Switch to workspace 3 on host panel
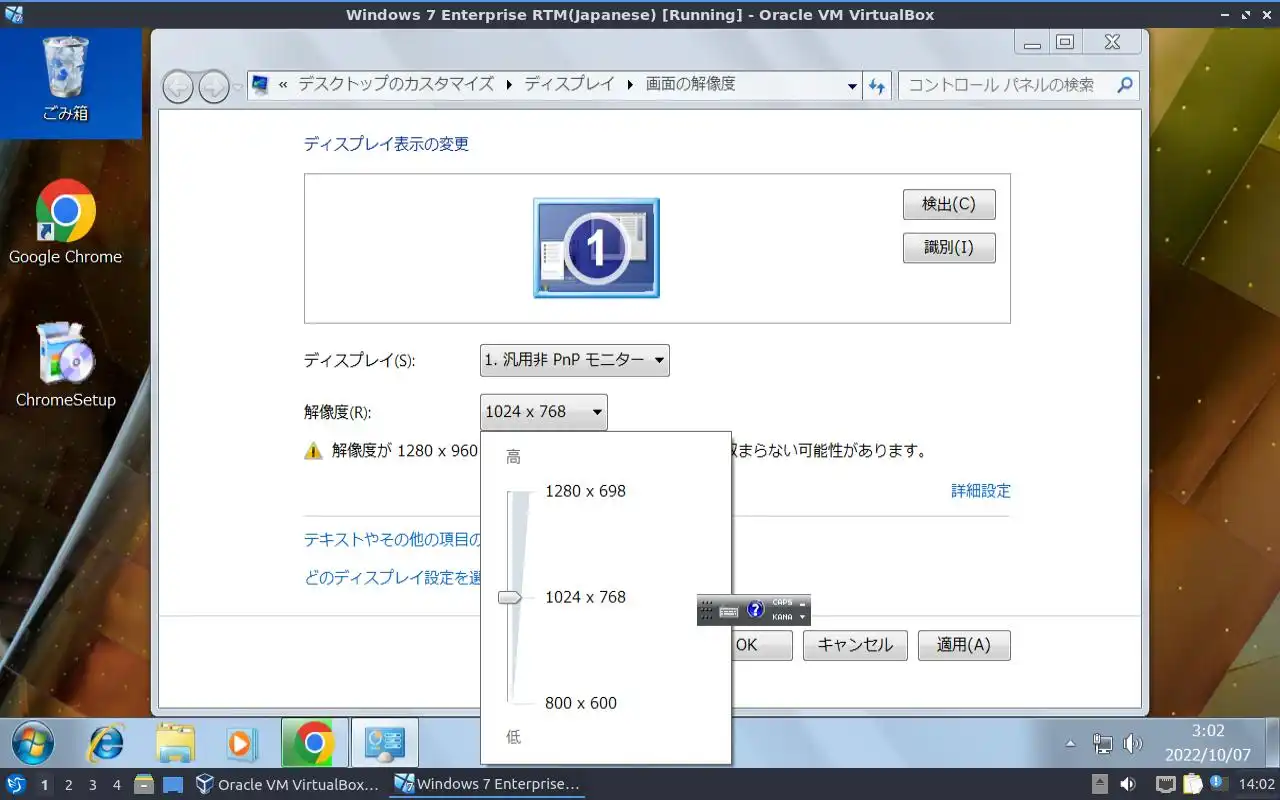 [x=92, y=785]
